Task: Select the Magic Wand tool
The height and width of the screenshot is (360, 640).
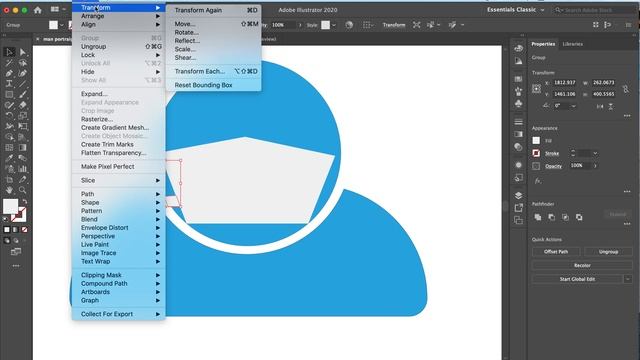Action: pyautogui.click(x=9, y=62)
